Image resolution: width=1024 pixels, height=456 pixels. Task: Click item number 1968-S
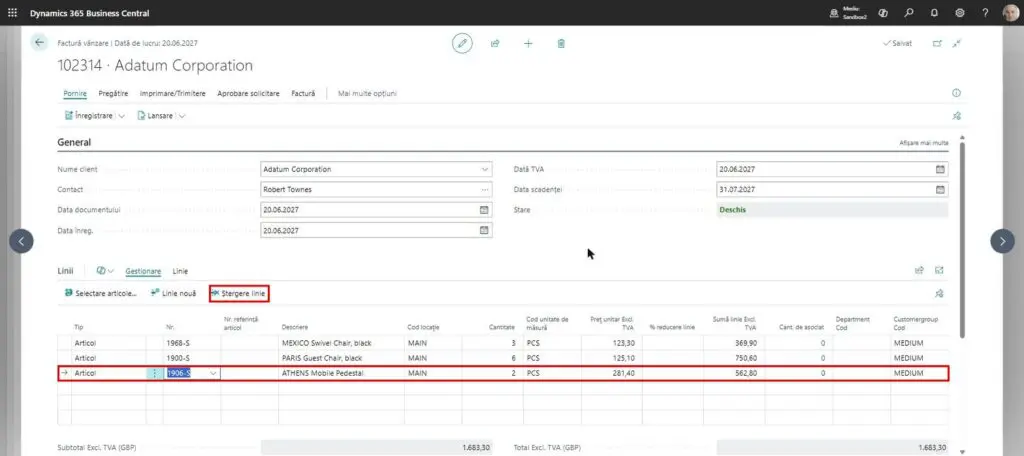coord(178,343)
